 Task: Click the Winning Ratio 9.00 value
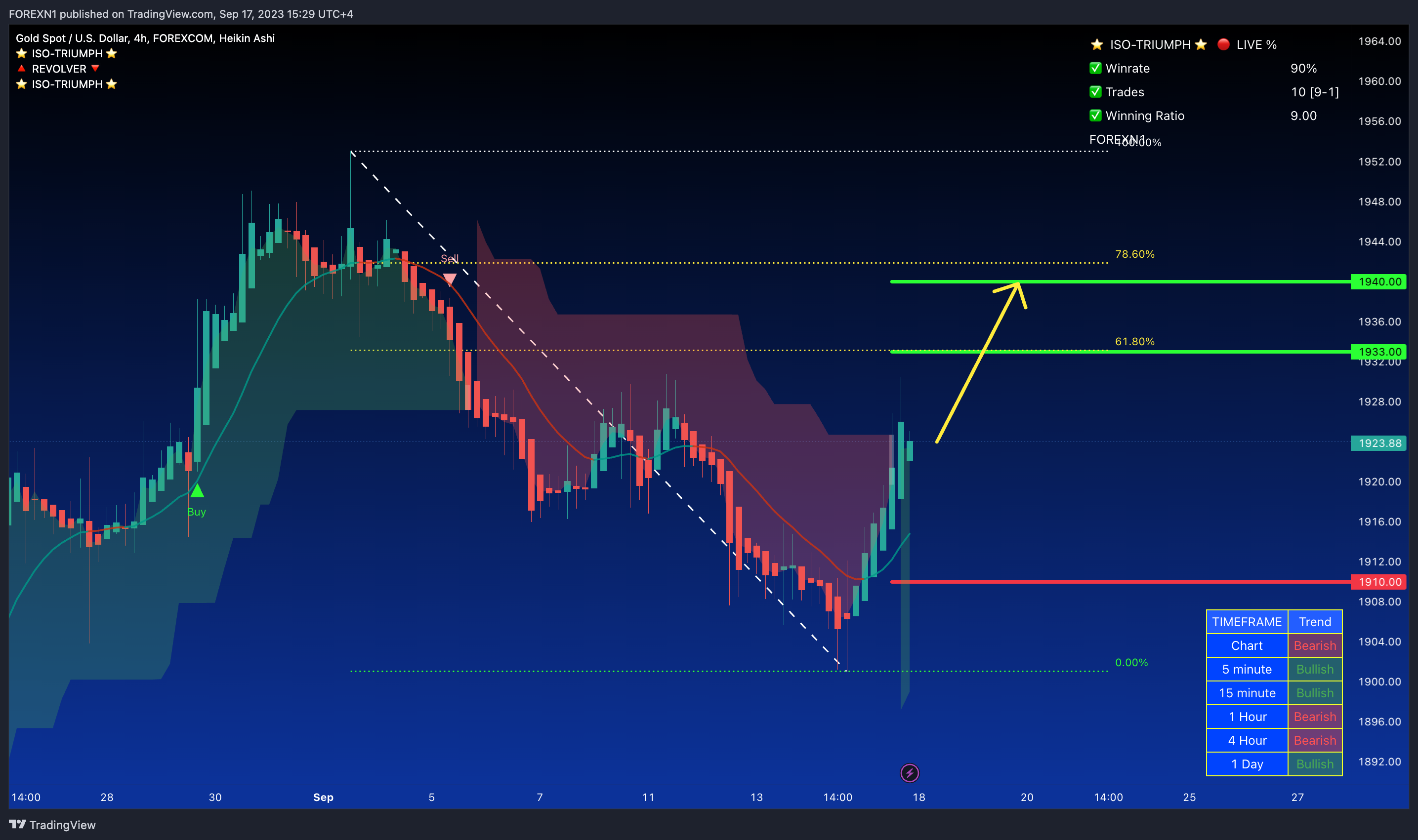1303,116
